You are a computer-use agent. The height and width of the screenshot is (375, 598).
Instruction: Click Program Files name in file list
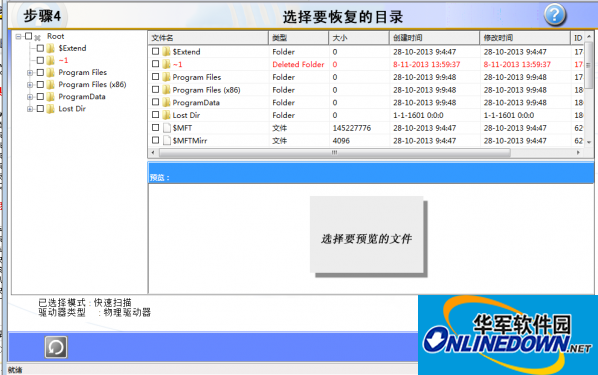(197, 77)
